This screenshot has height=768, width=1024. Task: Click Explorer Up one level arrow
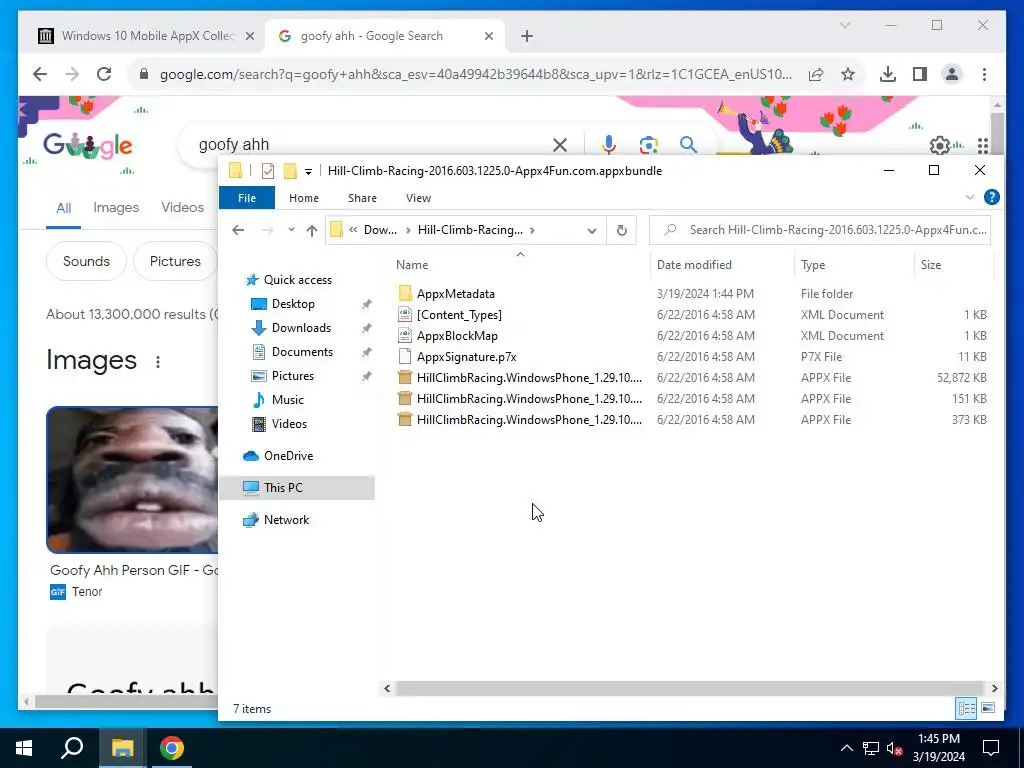[x=312, y=230]
